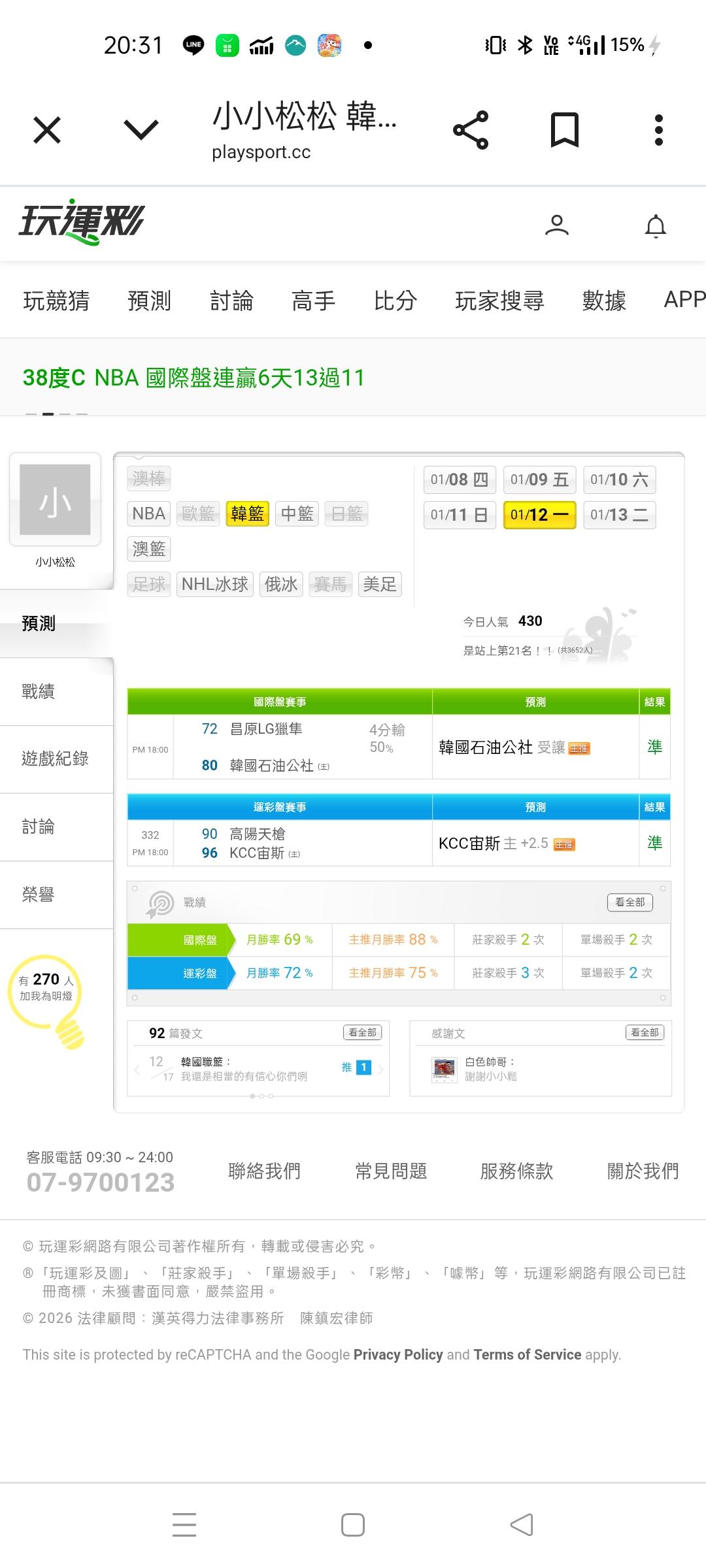Screen dimensions: 706x1568
Task: Go to next post with right arrow
Action: pyautogui.click(x=380, y=1070)
